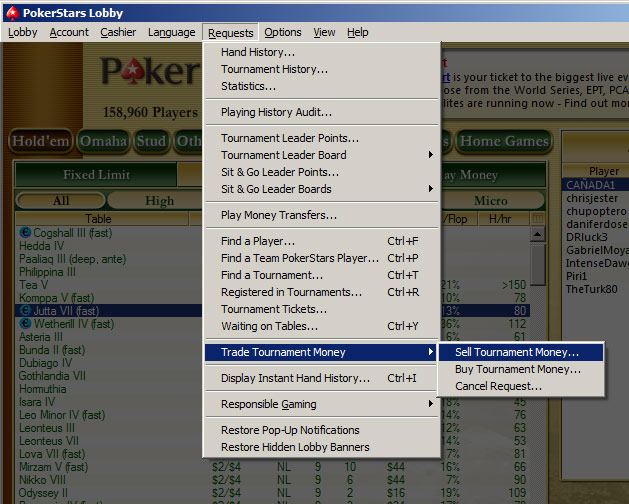629x504 pixels.
Task: Expand the Trade Tournament Money submenu arrow
Action: pos(430,352)
